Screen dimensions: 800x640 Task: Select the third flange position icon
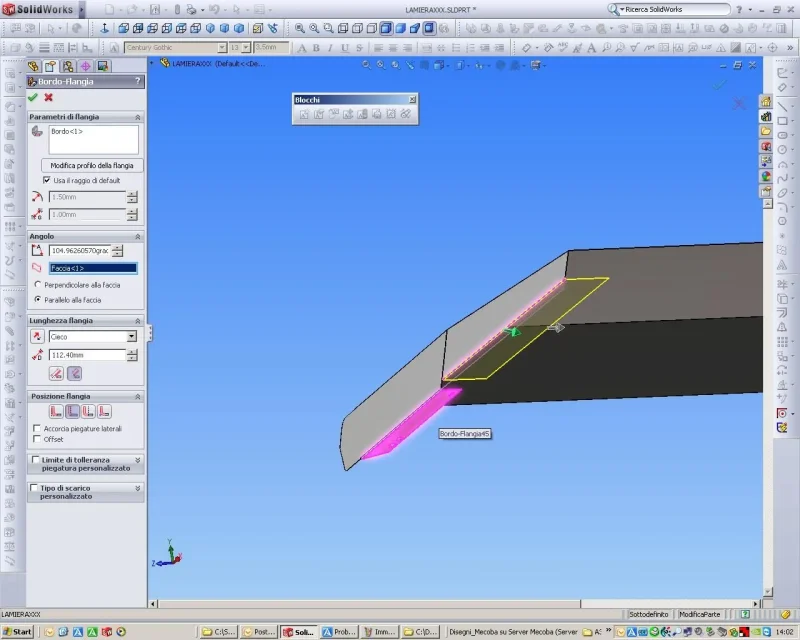coord(88,411)
